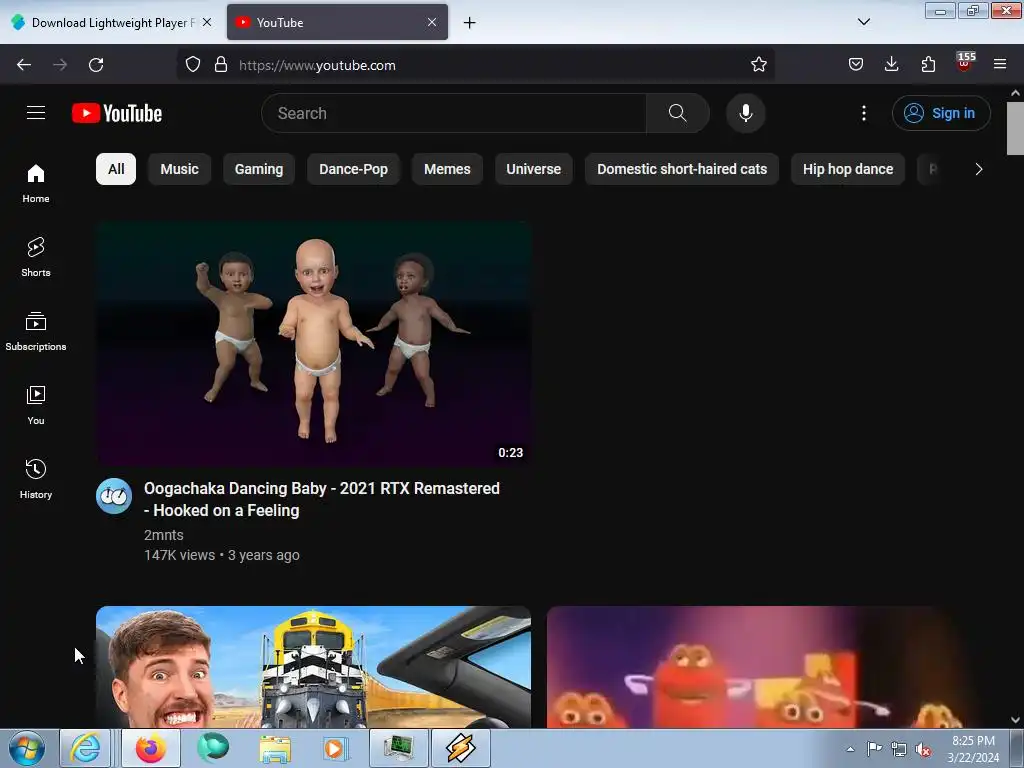This screenshot has width=1024, height=768.
Task: Open the extensions puzzle icon
Action: click(x=928, y=65)
